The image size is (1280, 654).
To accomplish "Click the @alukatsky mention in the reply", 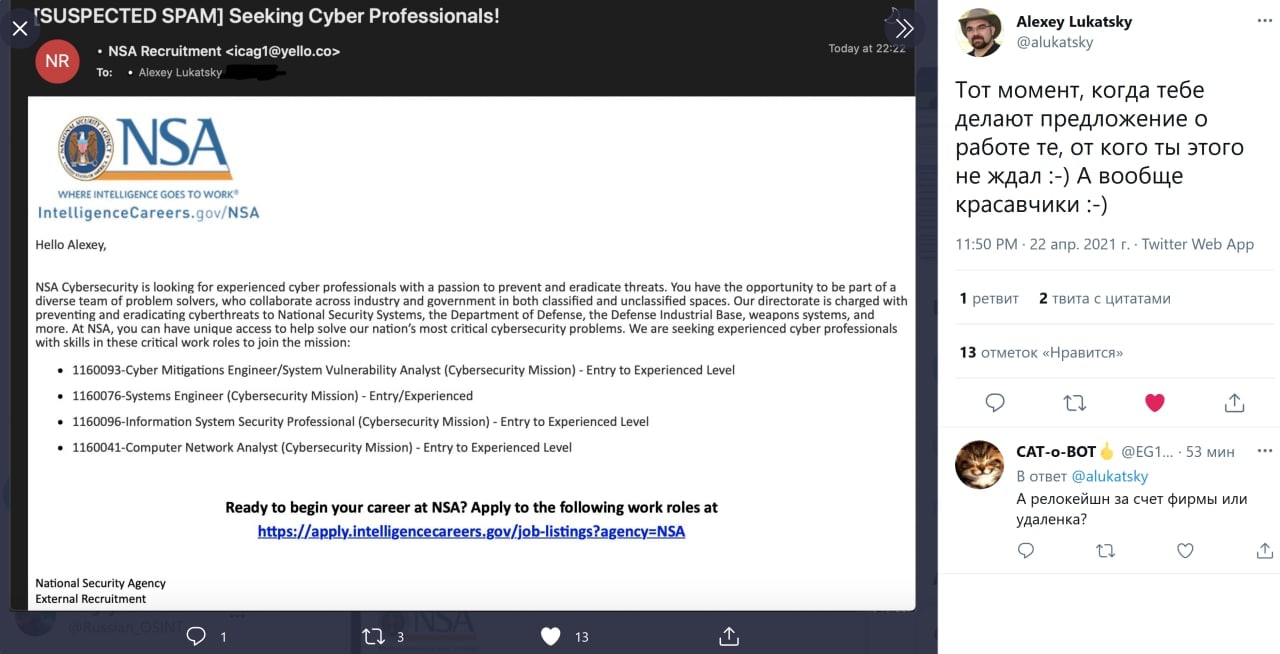I will click(x=1110, y=476).
